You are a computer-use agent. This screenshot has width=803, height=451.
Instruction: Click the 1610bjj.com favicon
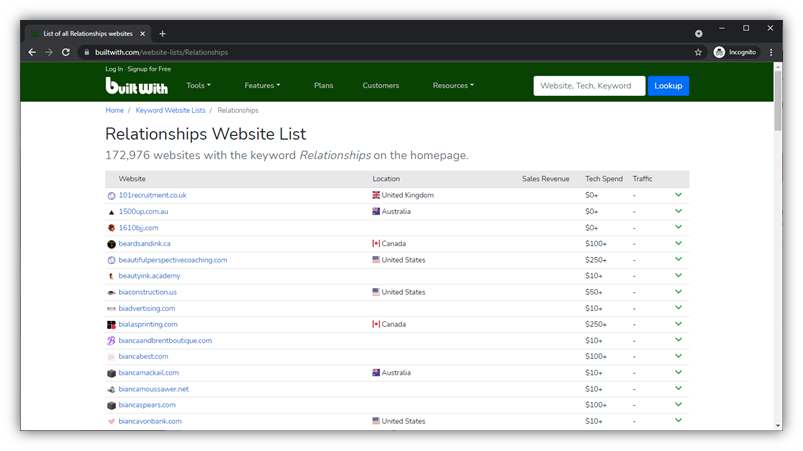coord(111,228)
